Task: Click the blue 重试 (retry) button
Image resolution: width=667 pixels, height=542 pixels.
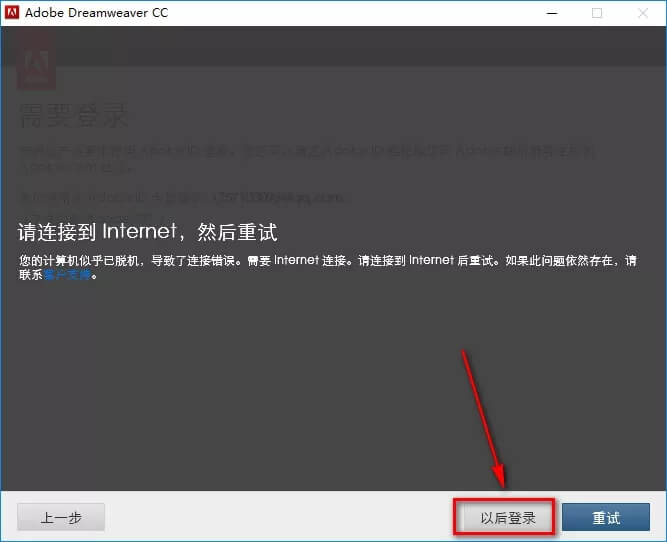Action: [606, 517]
